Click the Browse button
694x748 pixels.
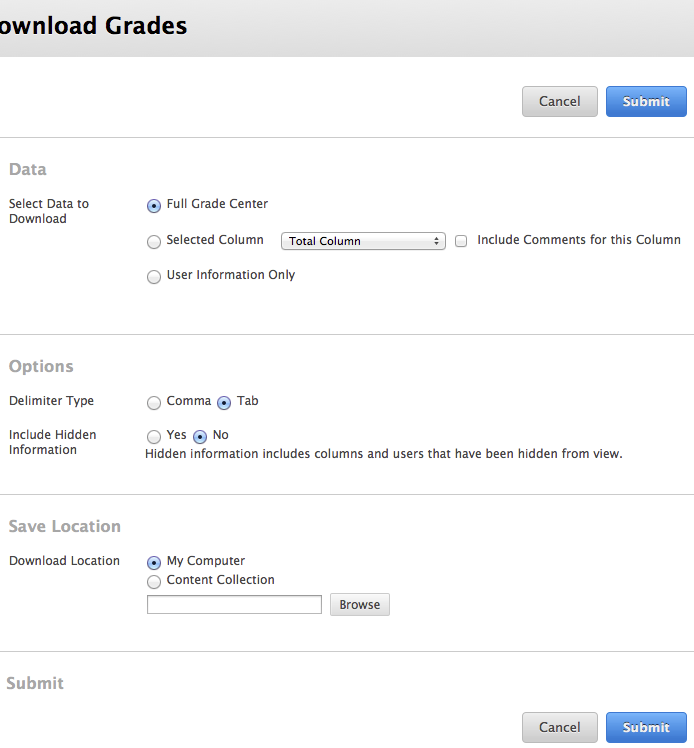click(x=360, y=604)
